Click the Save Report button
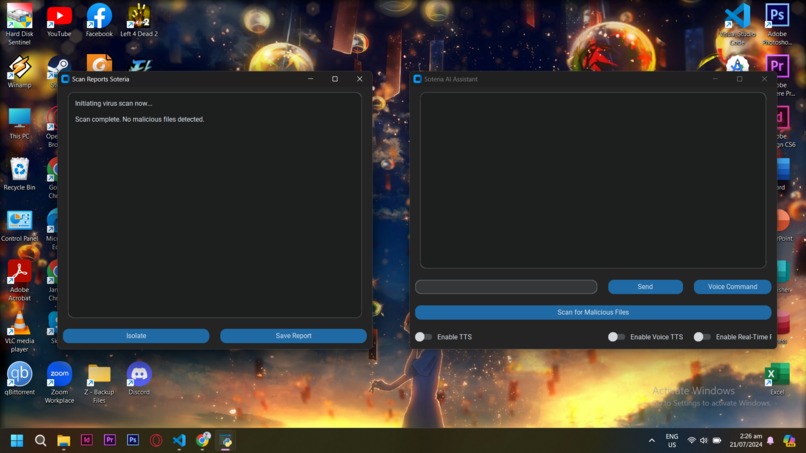The height and width of the screenshot is (453, 806). pos(294,336)
